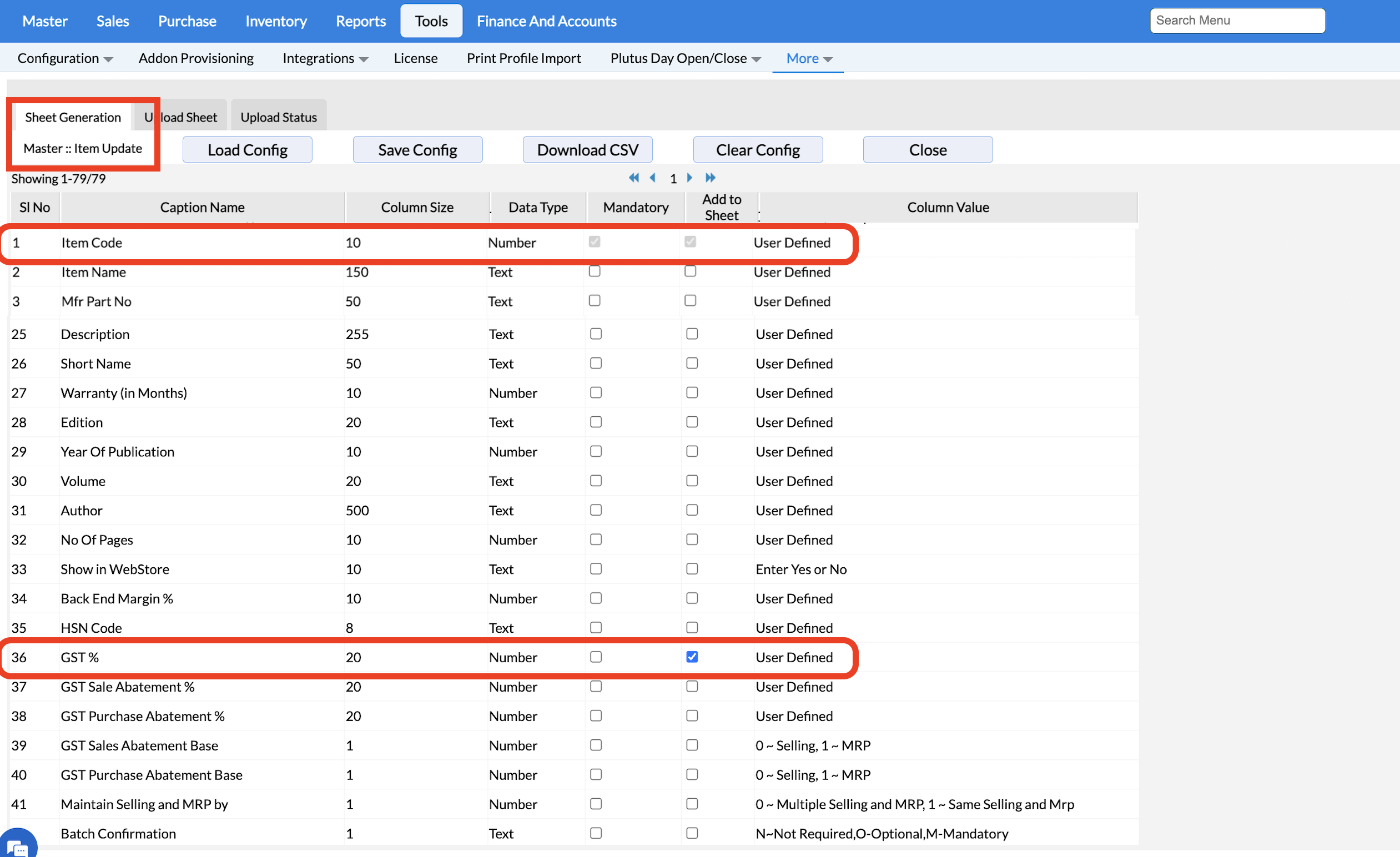The width and height of the screenshot is (1400, 857).
Task: Uncheck Add to Sheet for GST %
Action: click(x=692, y=657)
